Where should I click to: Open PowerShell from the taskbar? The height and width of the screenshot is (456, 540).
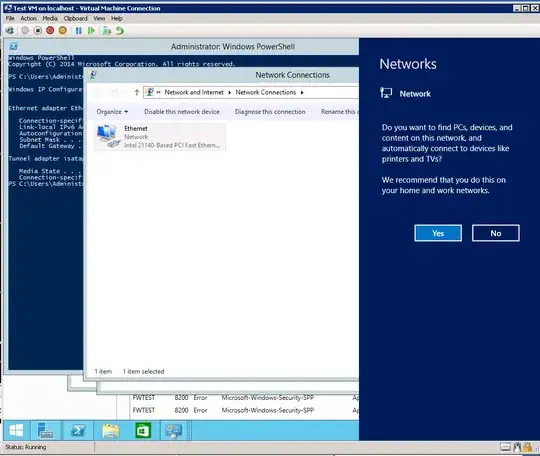78,430
